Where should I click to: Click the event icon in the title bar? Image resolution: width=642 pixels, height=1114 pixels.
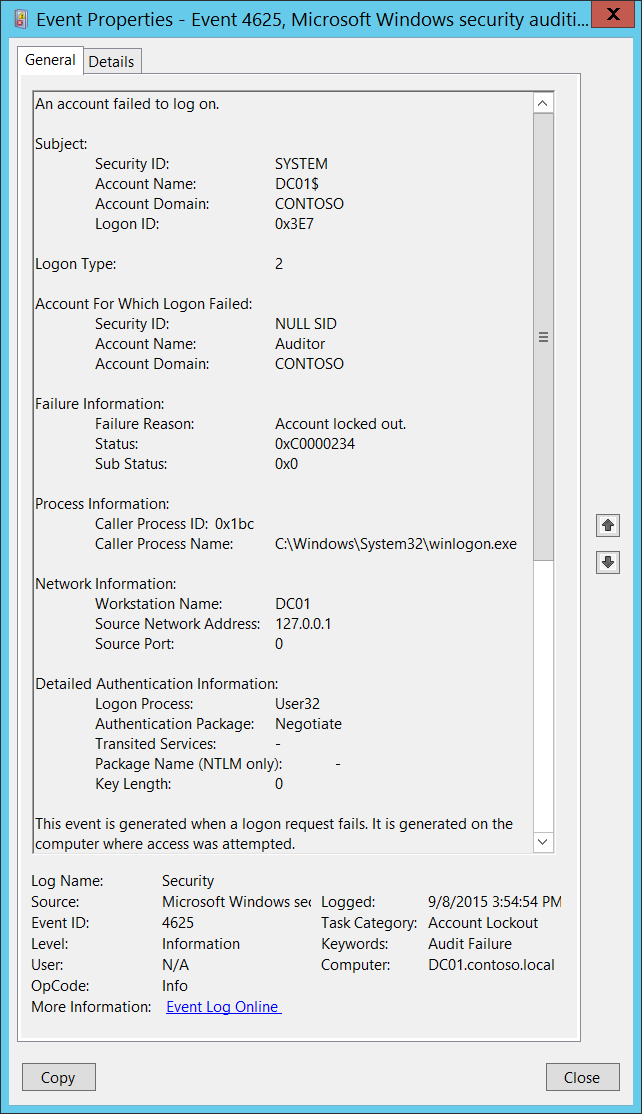19,17
